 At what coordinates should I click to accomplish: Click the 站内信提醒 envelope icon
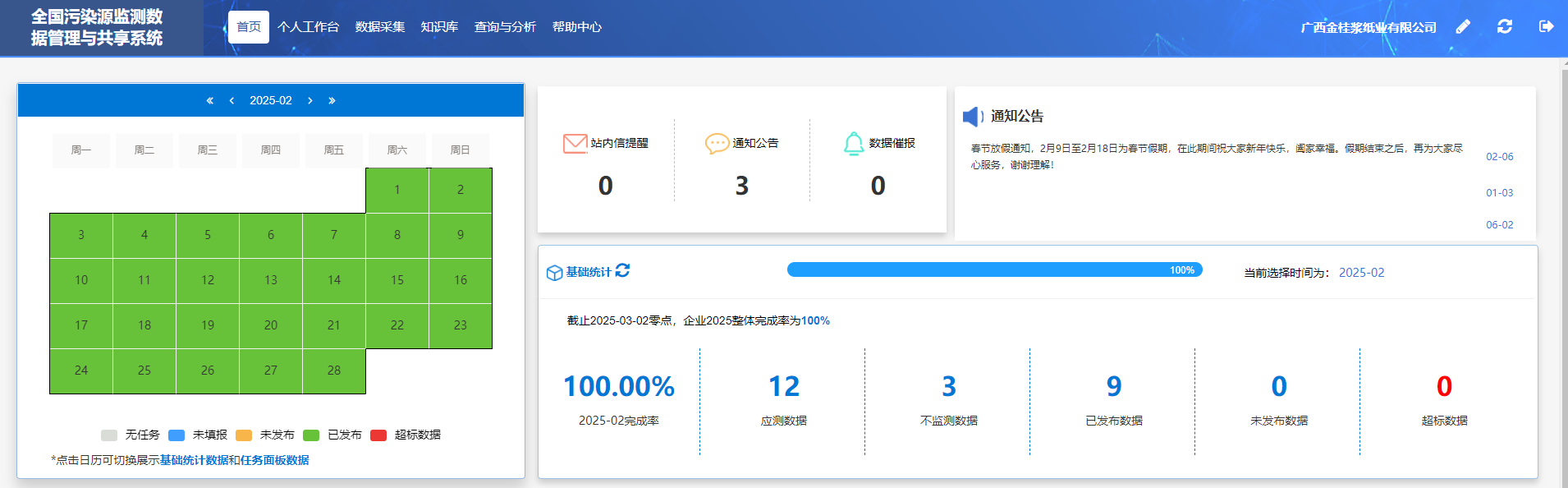pos(575,144)
